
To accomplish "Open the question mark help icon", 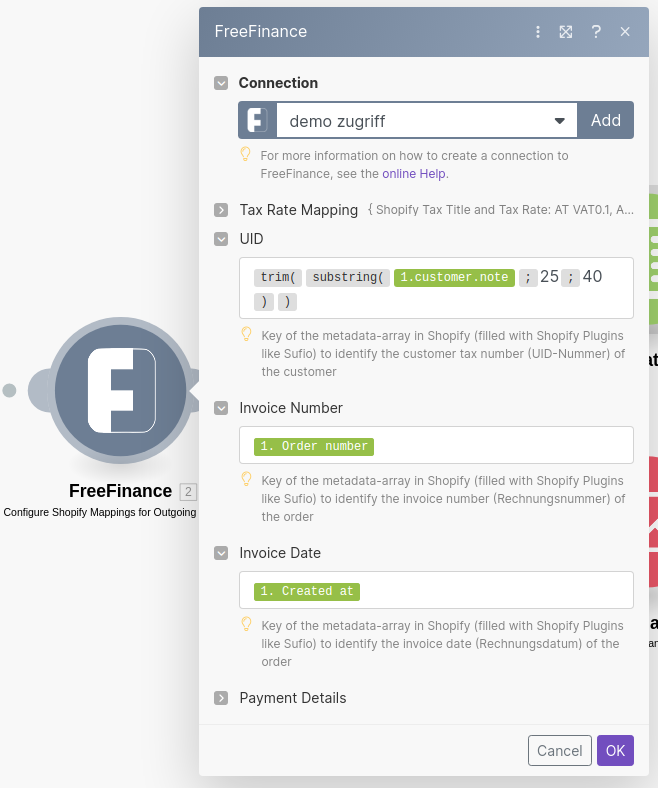I will coord(596,32).
